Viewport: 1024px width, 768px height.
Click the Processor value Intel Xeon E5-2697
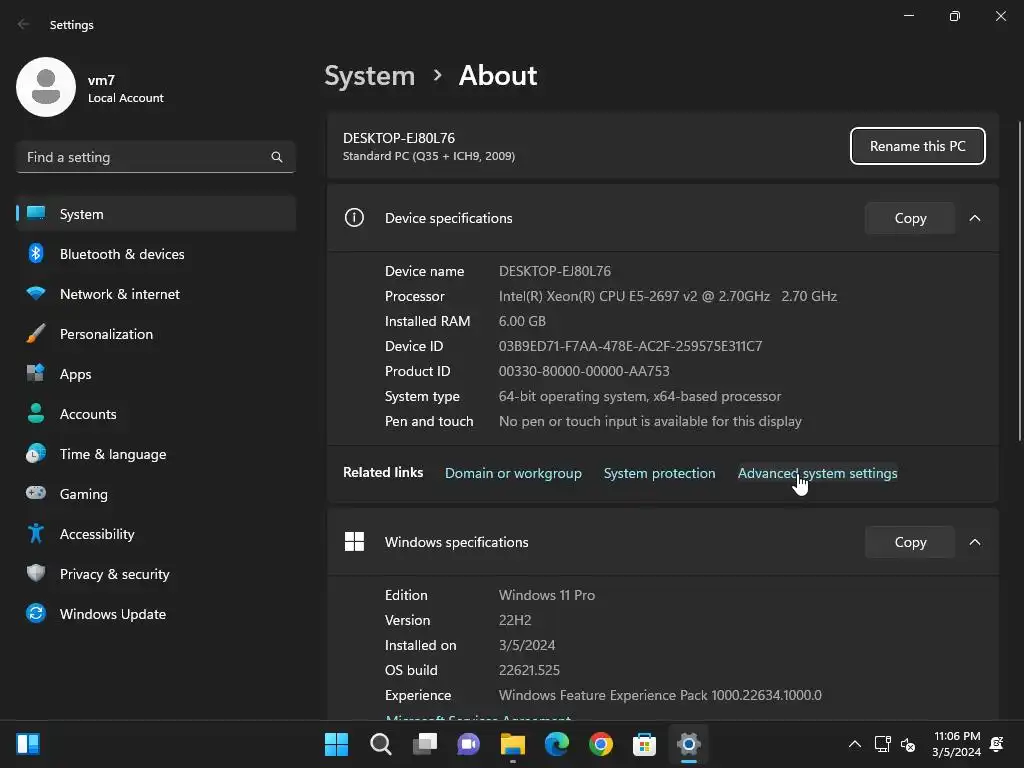tap(667, 296)
